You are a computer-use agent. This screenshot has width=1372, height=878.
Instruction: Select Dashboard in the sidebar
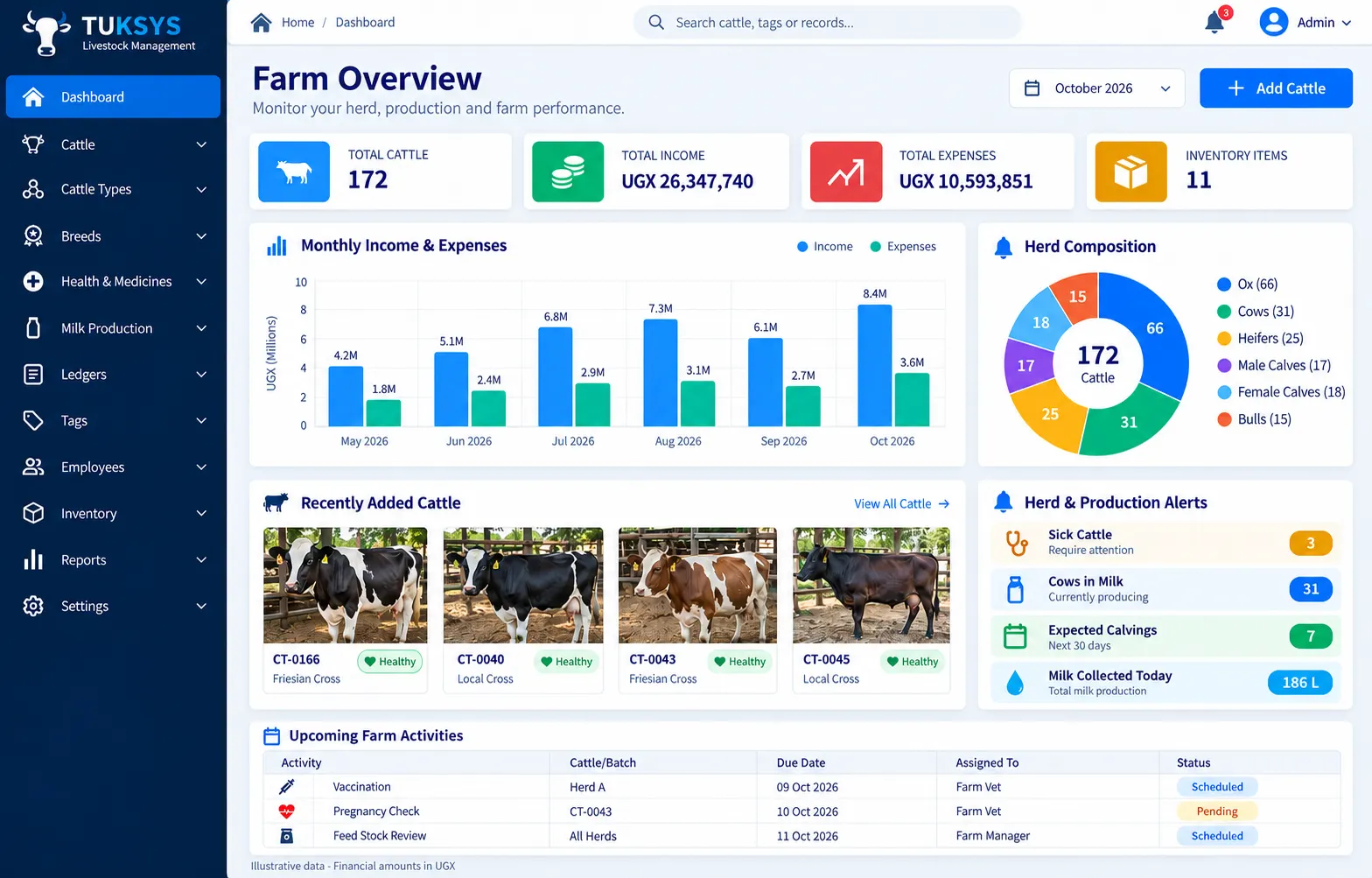113,96
